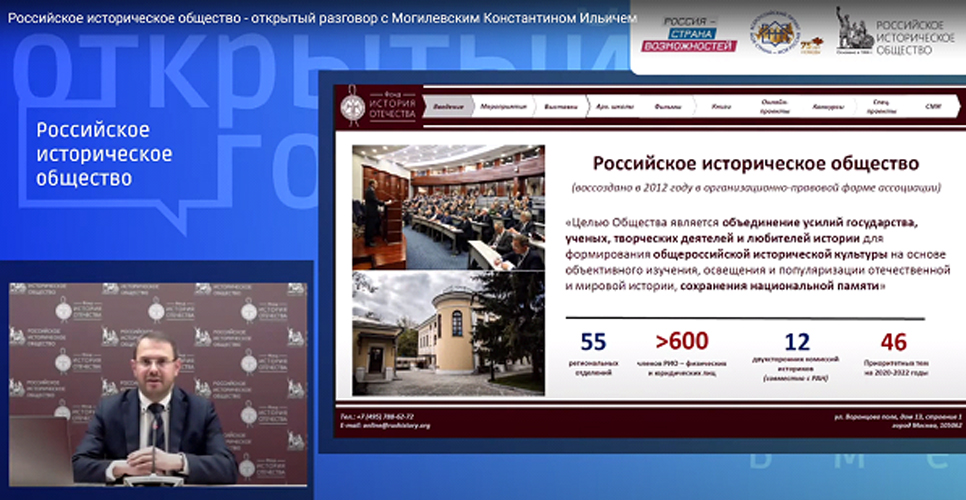966x500 pixels.
Task: Click the number '55' regional branches
Action: 593,342
